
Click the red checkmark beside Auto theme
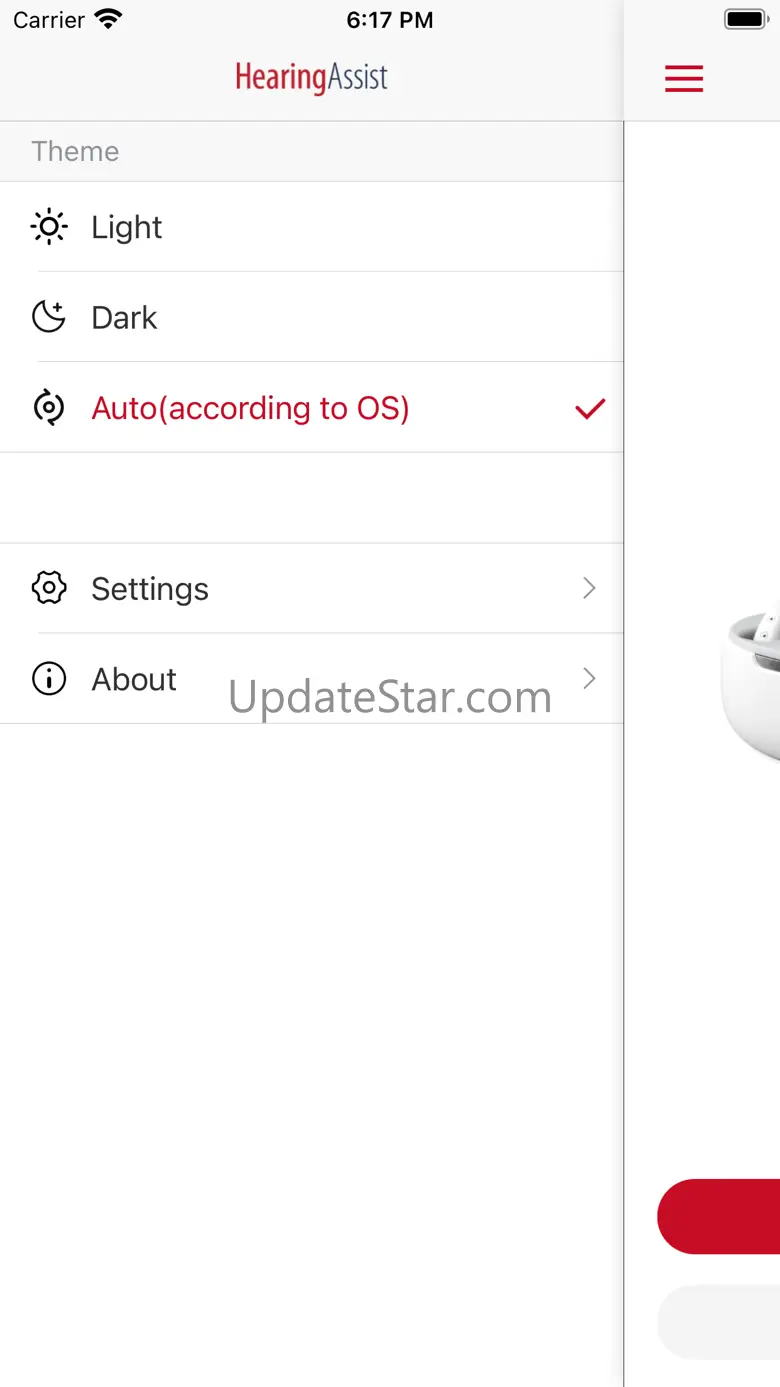coord(590,408)
